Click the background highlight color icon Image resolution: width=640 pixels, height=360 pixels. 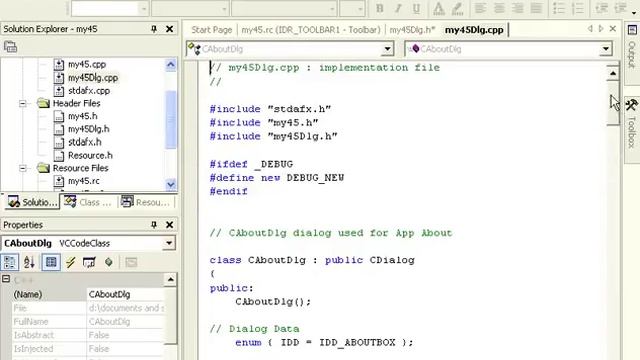click(x=457, y=8)
